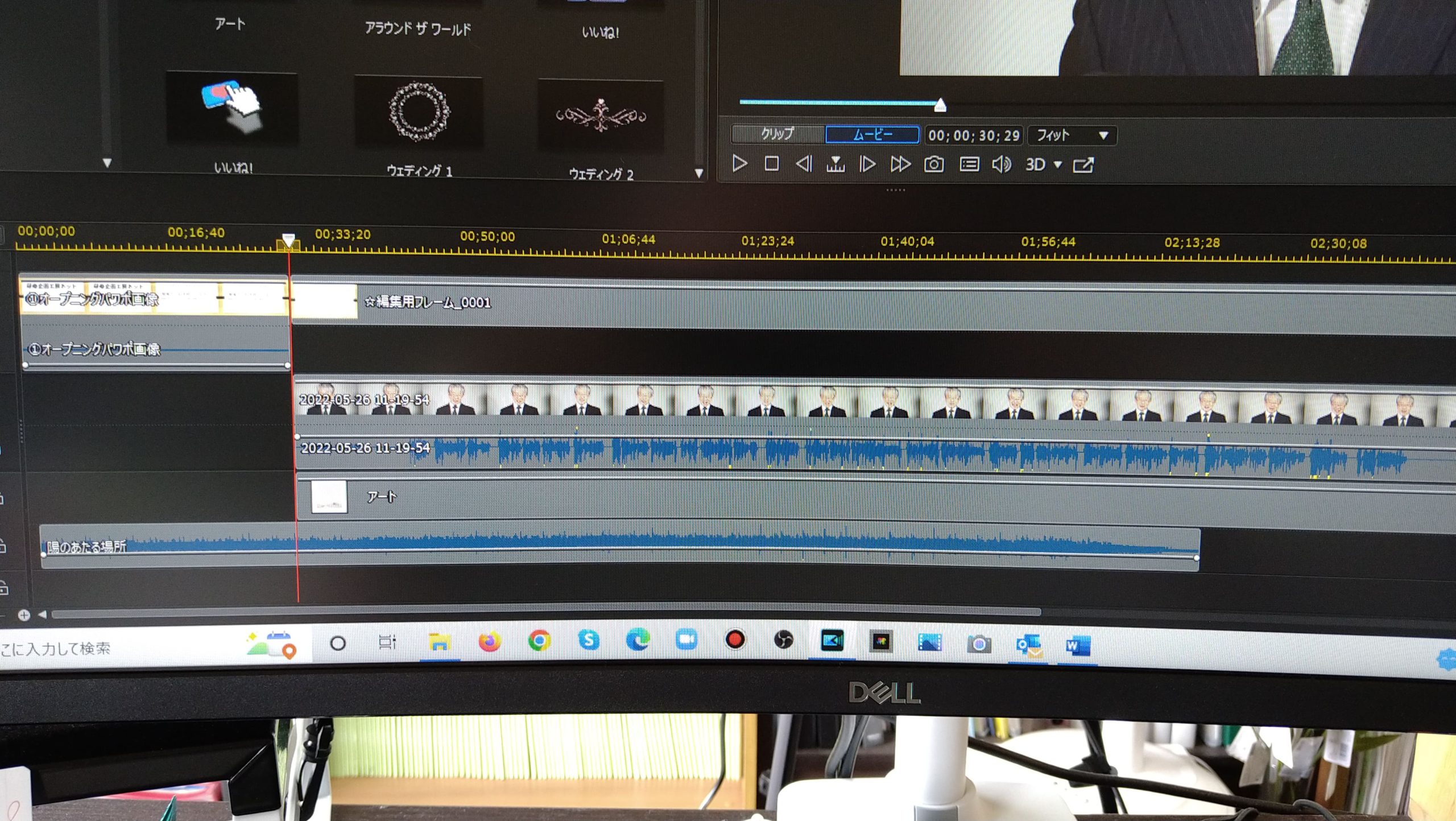
Task: Open File Explorer from taskbar
Action: [439, 642]
